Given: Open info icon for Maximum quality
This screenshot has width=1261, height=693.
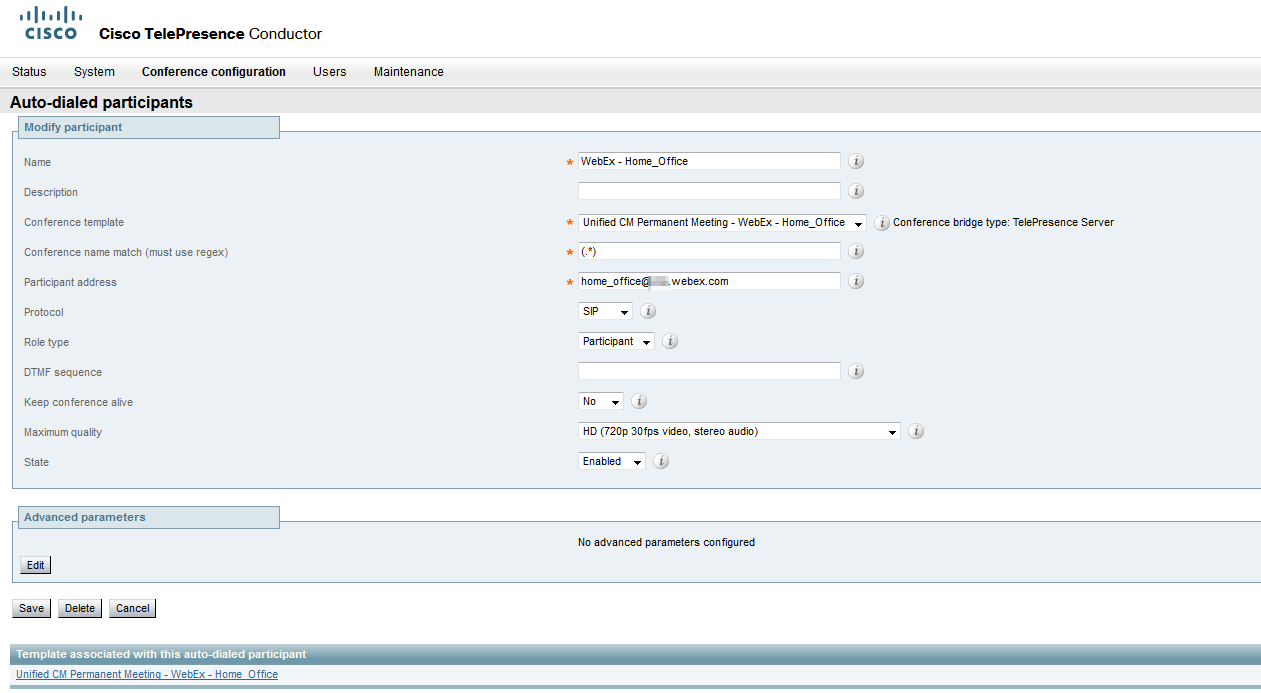Looking at the screenshot, I should point(916,431).
